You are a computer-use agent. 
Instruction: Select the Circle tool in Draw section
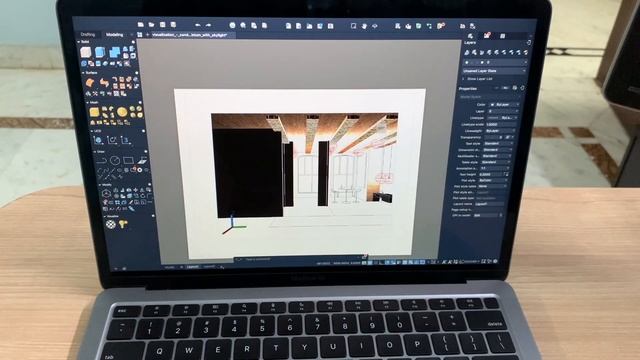[x=115, y=160]
